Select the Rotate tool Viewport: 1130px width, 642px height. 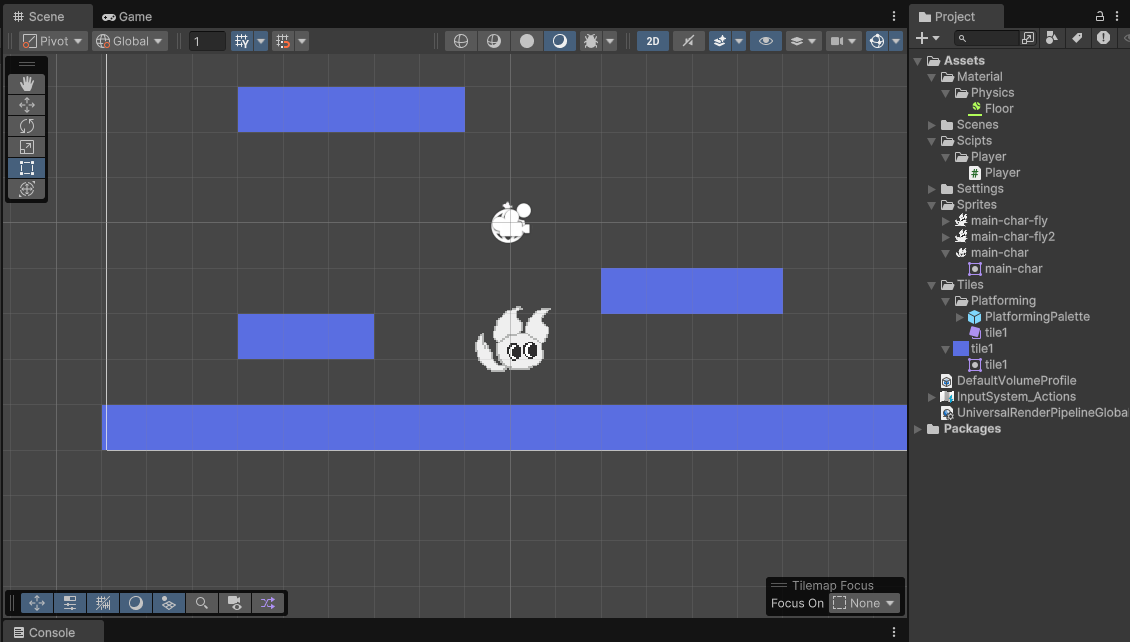pyautogui.click(x=27, y=126)
